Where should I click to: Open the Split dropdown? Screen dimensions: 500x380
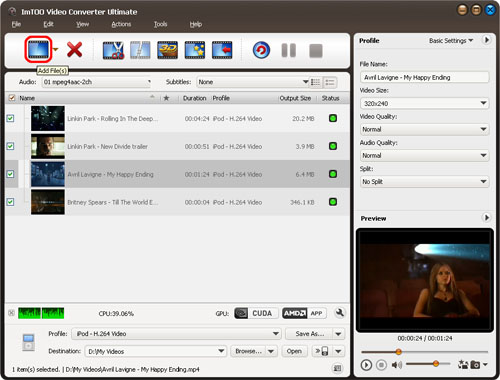click(424, 182)
